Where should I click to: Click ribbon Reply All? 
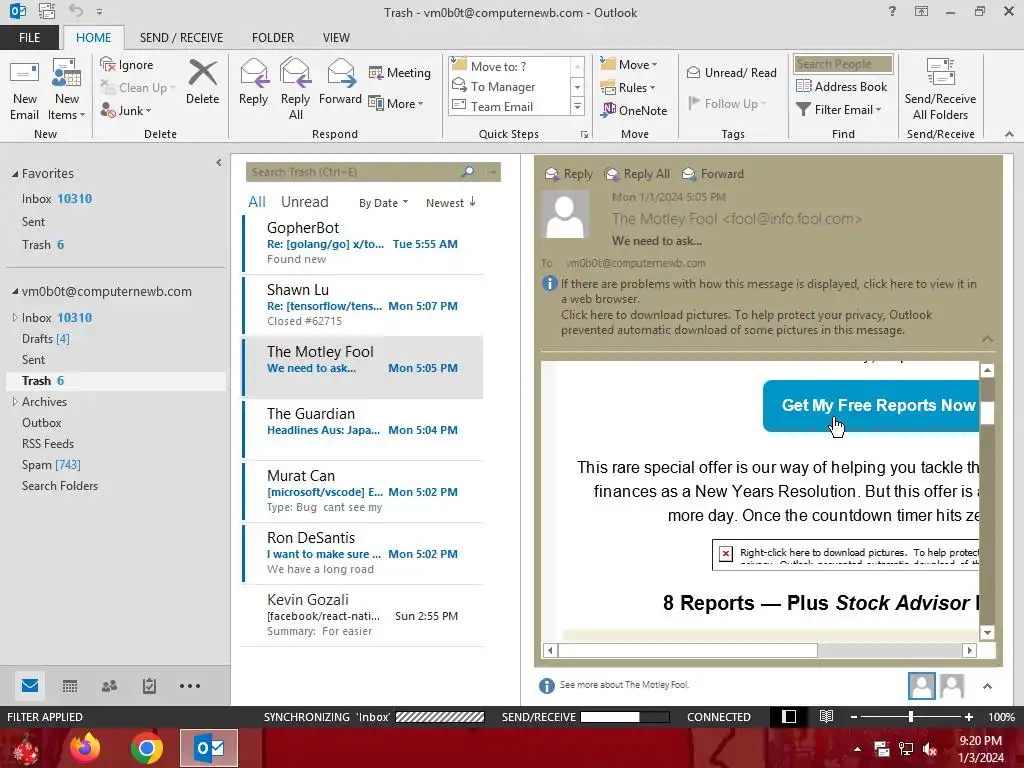pyautogui.click(x=295, y=90)
